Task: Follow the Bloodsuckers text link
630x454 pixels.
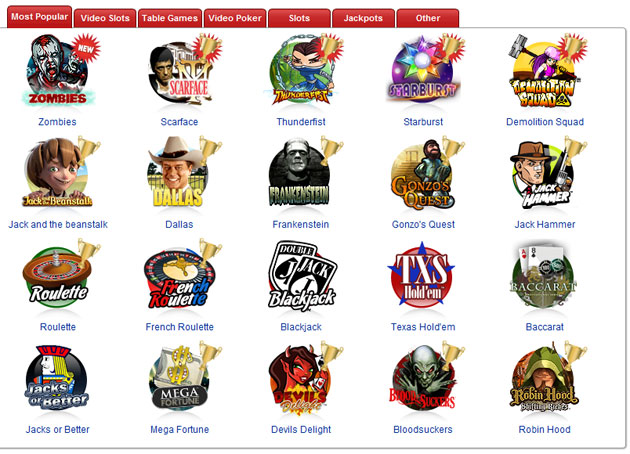Action: coord(423,429)
